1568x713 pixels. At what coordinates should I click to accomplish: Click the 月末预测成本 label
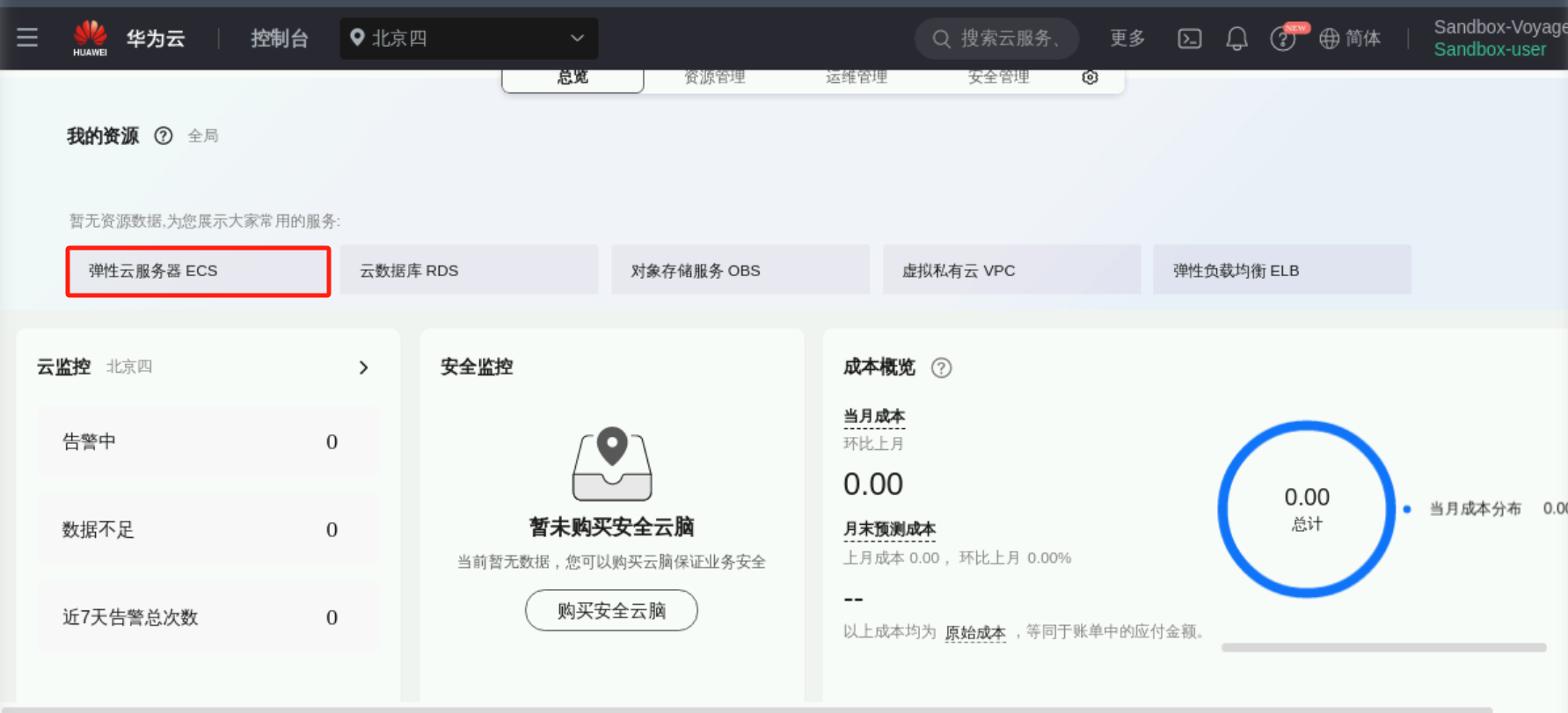[889, 529]
